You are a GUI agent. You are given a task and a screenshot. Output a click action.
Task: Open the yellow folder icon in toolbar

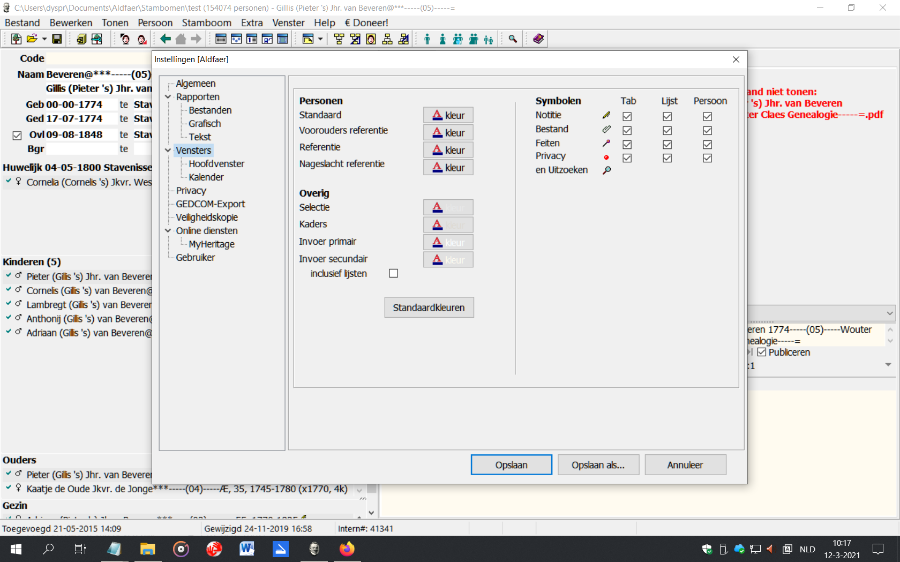(31, 39)
